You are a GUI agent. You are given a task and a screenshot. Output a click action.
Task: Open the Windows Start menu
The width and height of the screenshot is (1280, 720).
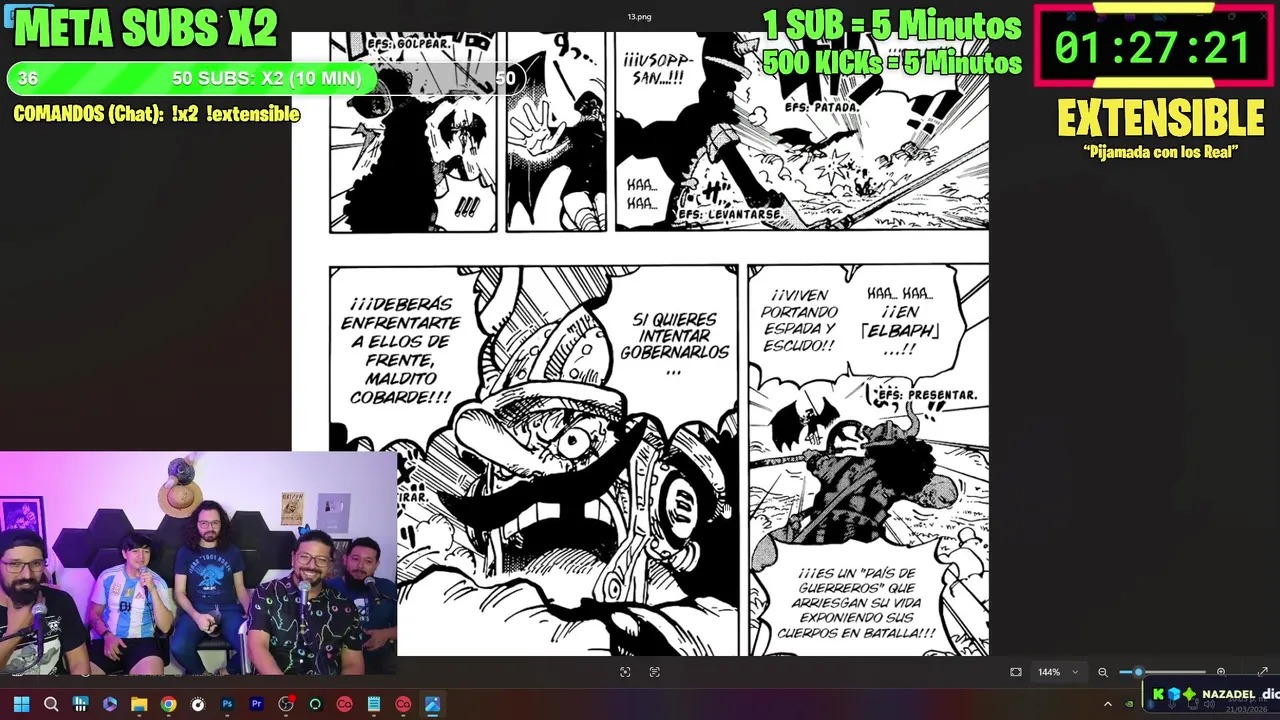(x=21, y=704)
